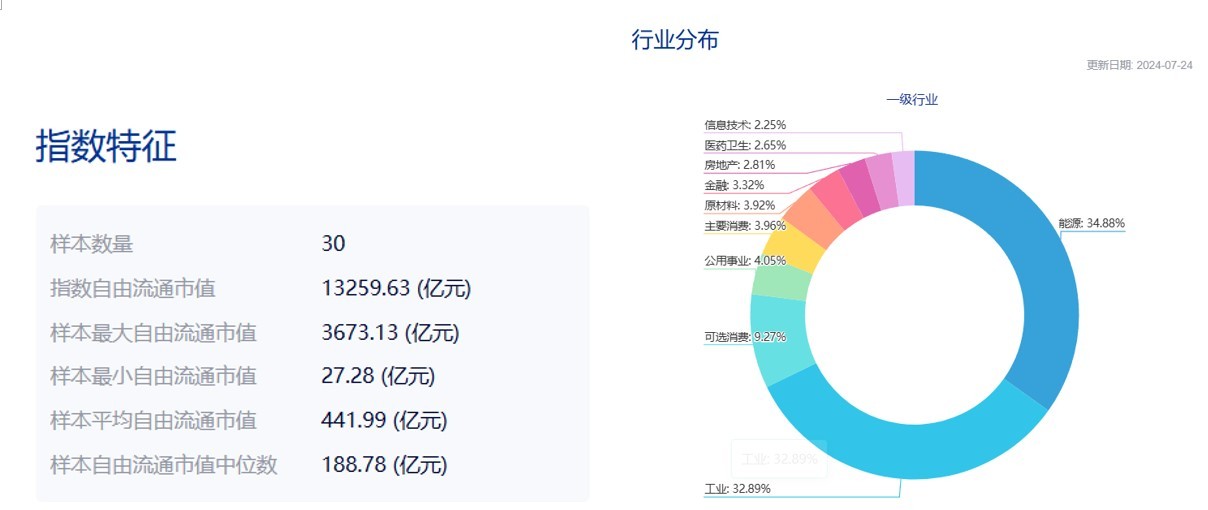Select the 样本自由流通市值中位数 row
This screenshot has height=510, width=1208.
click(x=313, y=465)
